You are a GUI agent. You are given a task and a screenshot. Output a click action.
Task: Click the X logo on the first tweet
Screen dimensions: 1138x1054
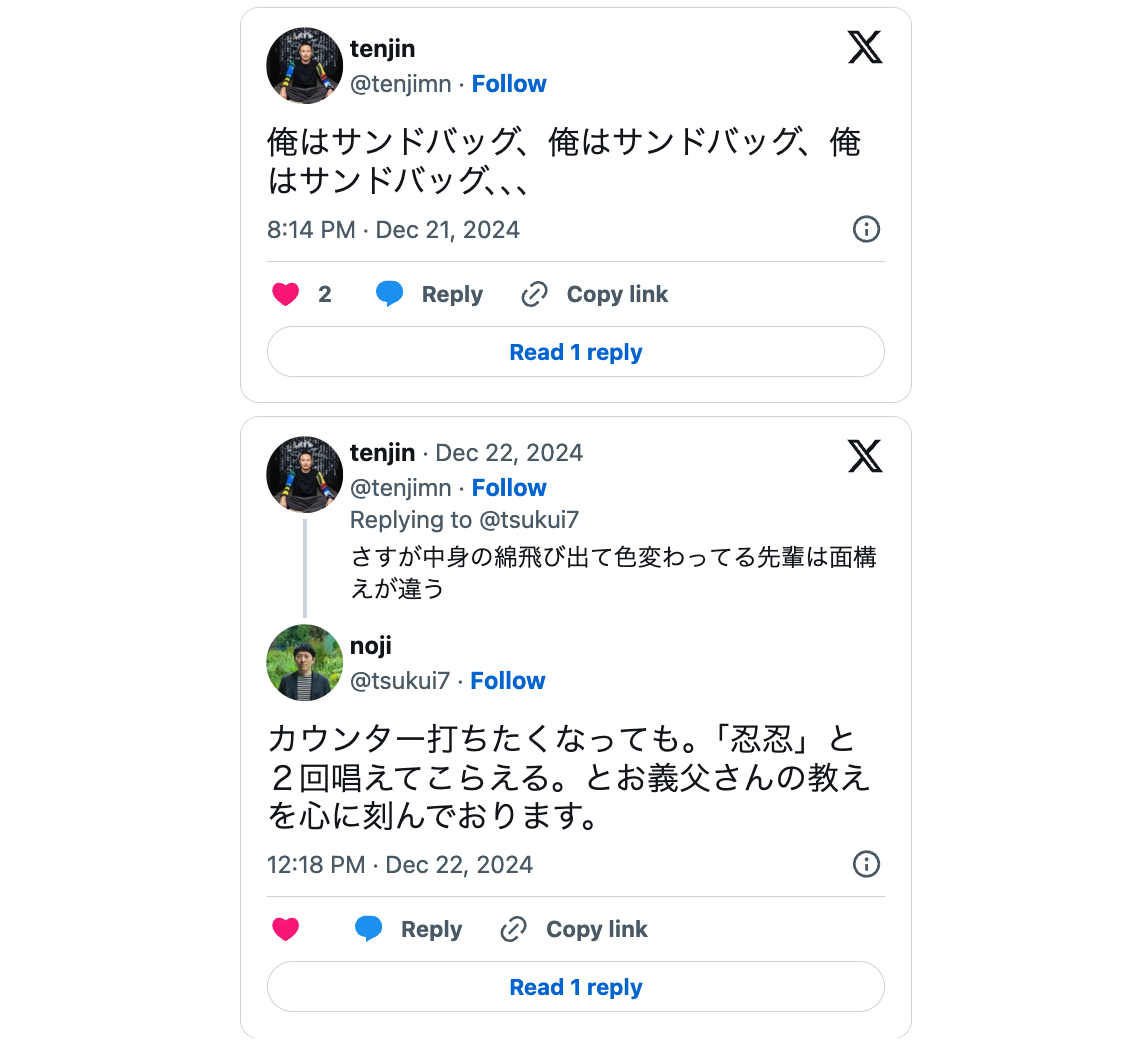pyautogui.click(x=865, y=47)
